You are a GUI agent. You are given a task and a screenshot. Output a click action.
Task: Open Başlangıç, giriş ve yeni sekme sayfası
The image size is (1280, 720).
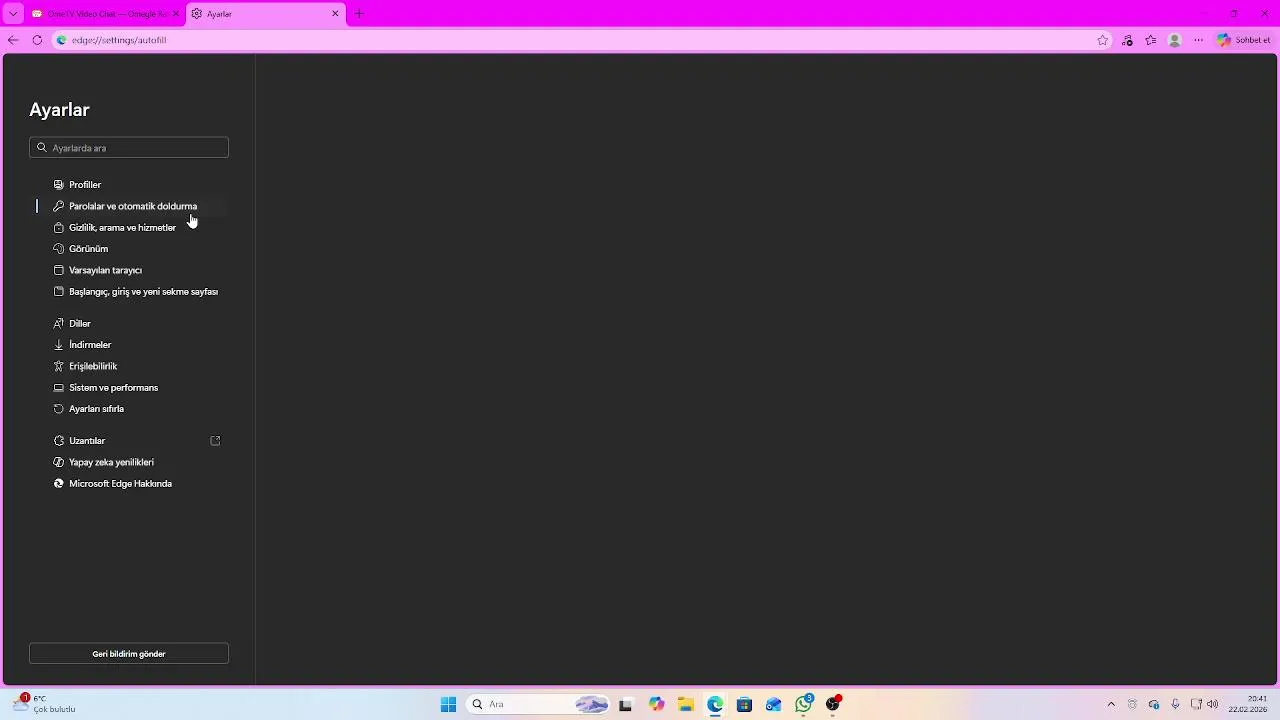coord(143,292)
